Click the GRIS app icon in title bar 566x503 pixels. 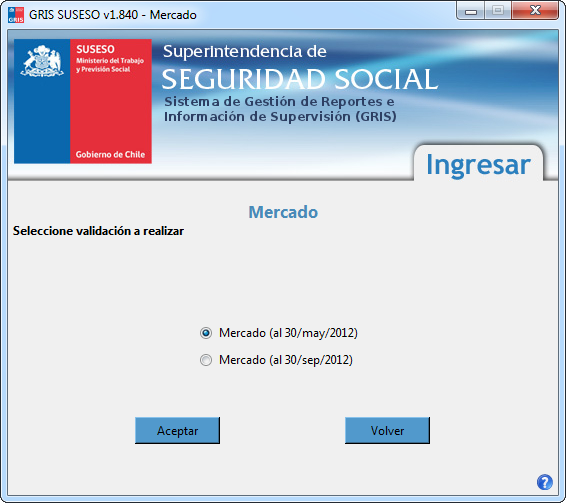click(x=16, y=15)
